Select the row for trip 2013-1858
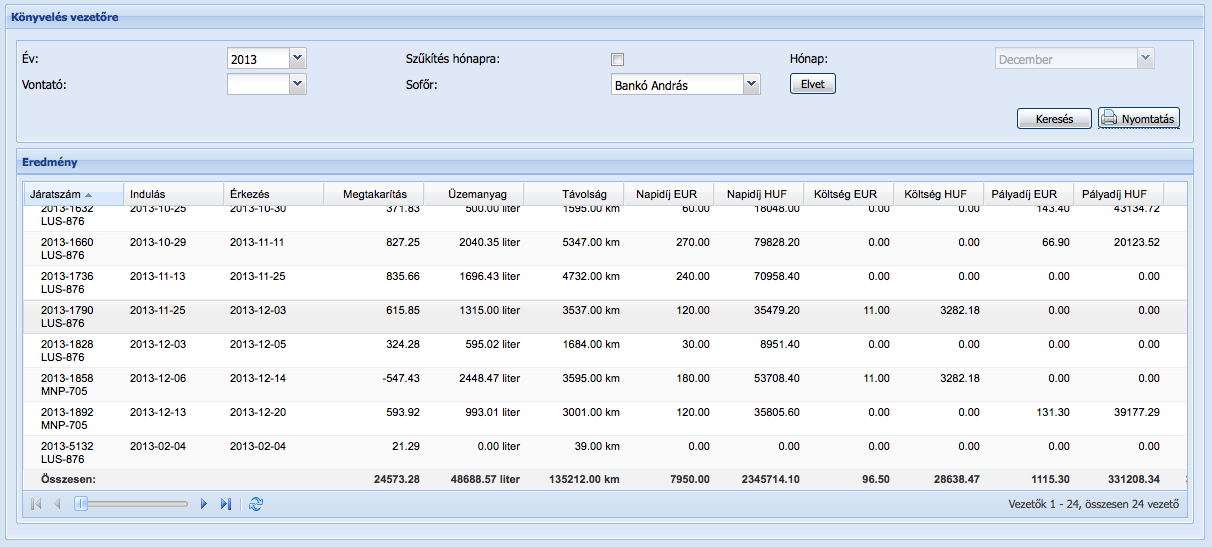1212x547 pixels. coord(67,385)
